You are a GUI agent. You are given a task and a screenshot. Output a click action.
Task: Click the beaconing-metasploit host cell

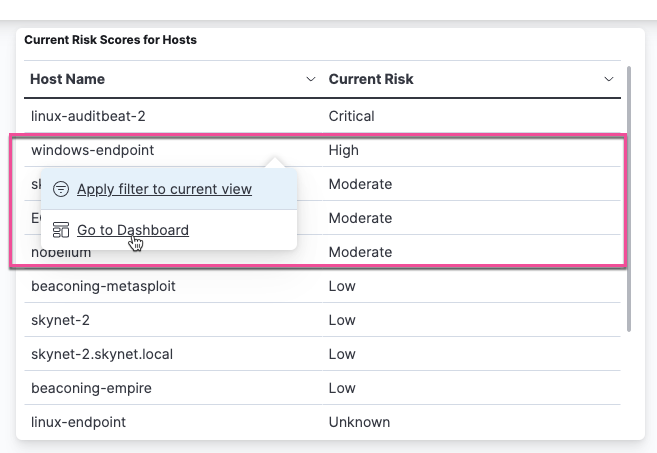pos(104,286)
